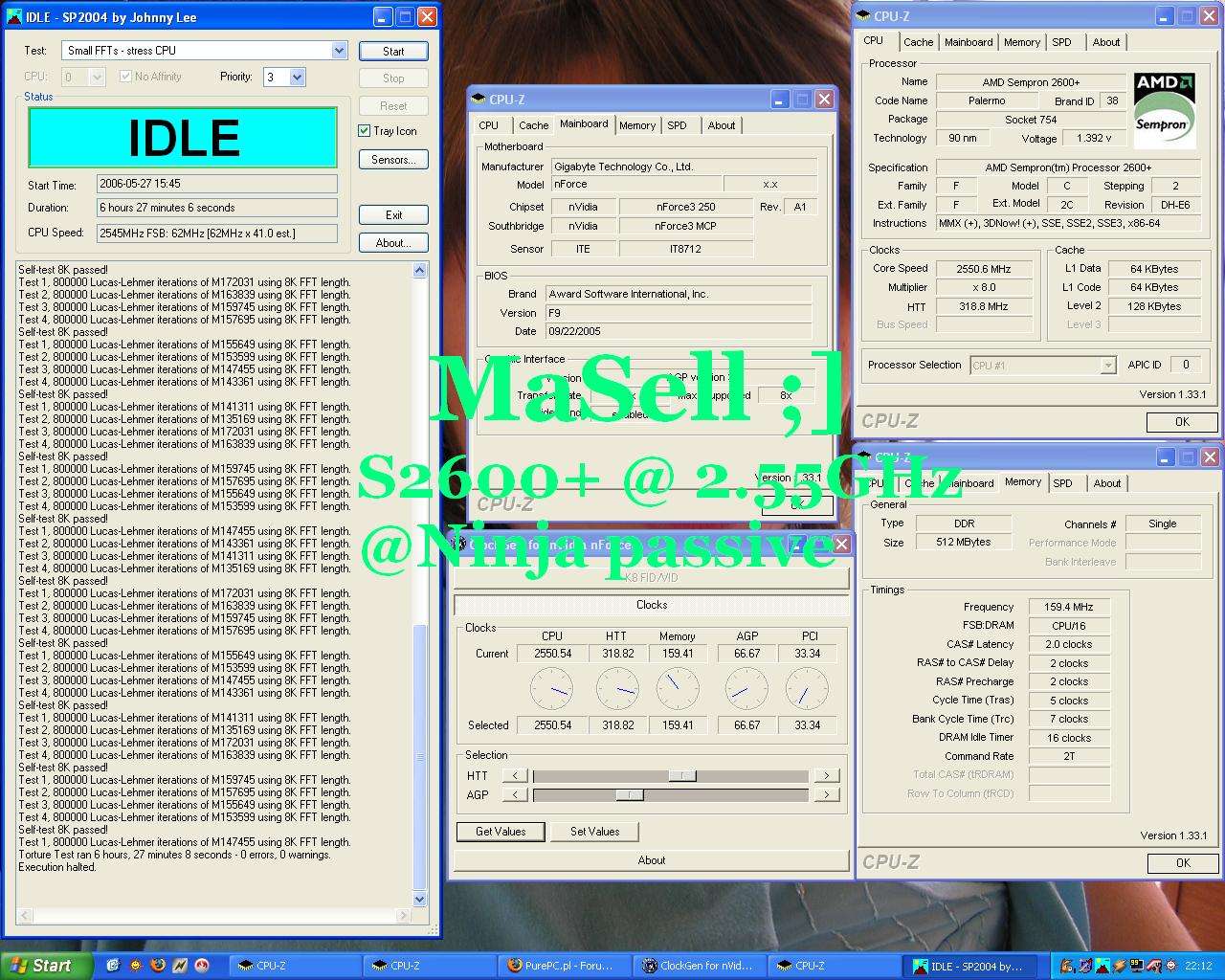This screenshot has width=1225, height=980.
Task: Open the Priority dropdown set to 3
Action: pos(297,78)
